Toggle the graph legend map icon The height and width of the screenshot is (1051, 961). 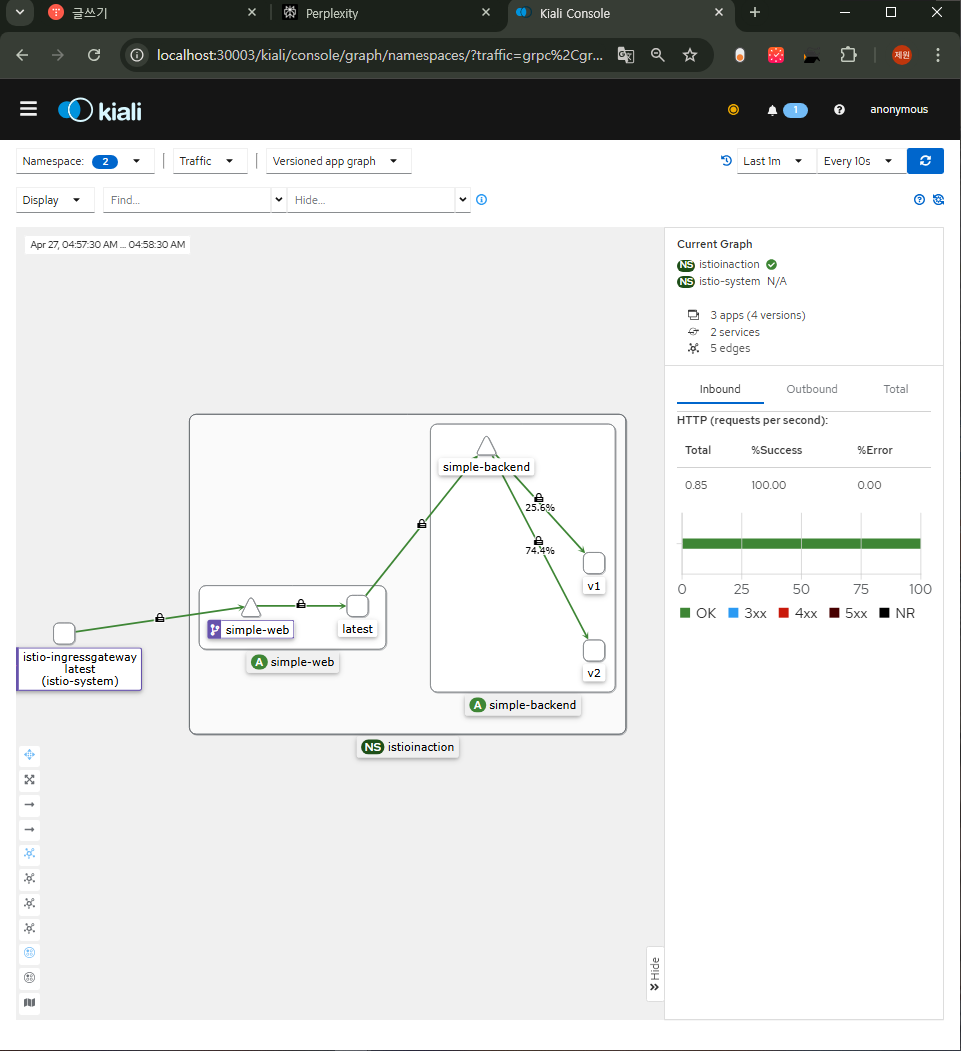click(29, 1003)
